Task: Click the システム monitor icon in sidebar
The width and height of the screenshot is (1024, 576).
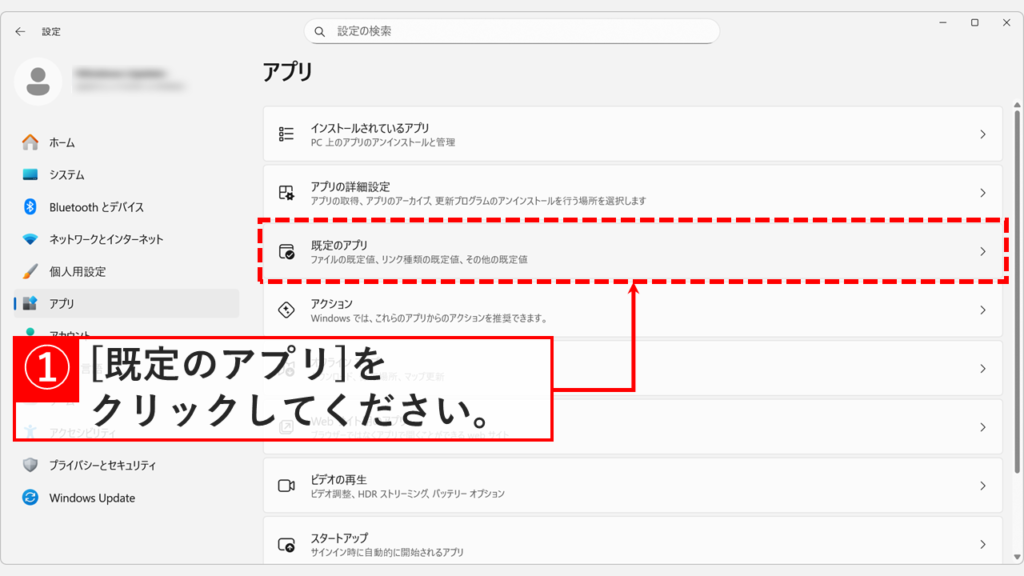Action: (x=30, y=174)
